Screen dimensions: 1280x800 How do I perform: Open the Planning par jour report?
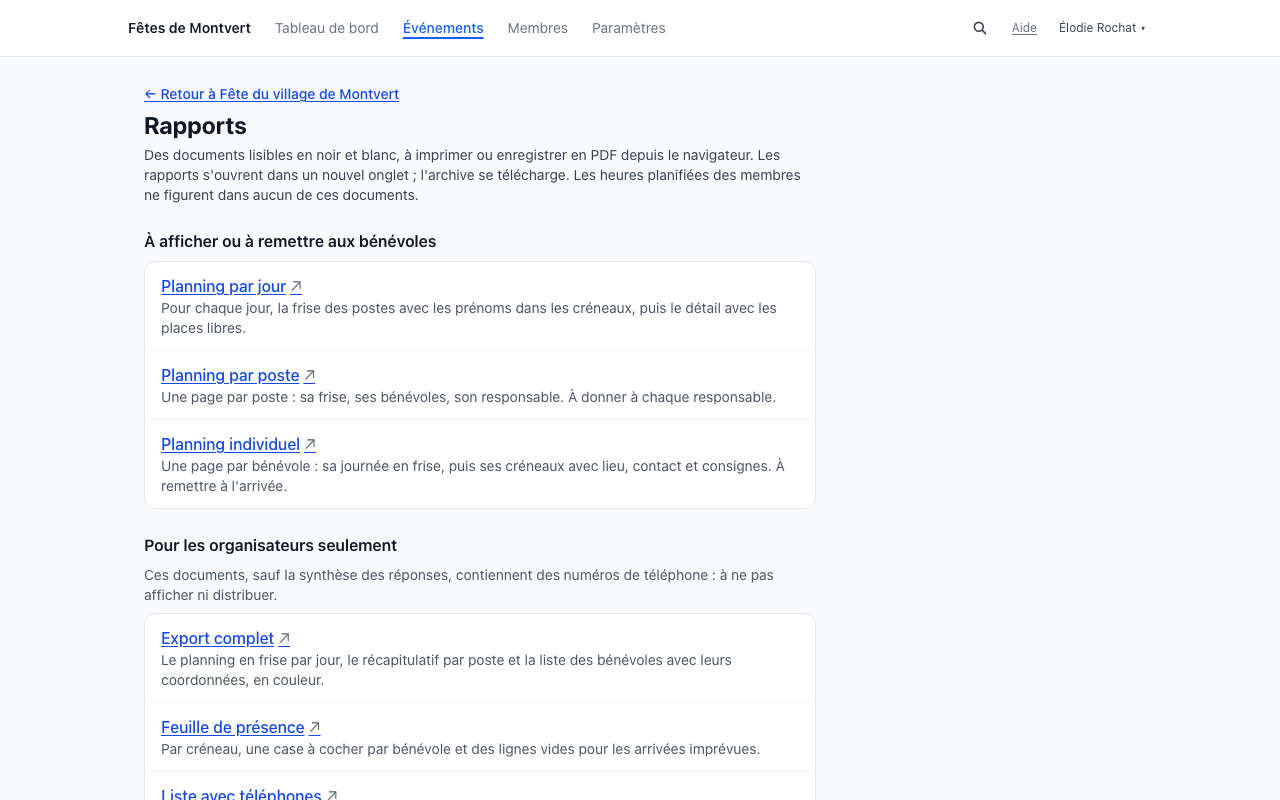tap(224, 286)
